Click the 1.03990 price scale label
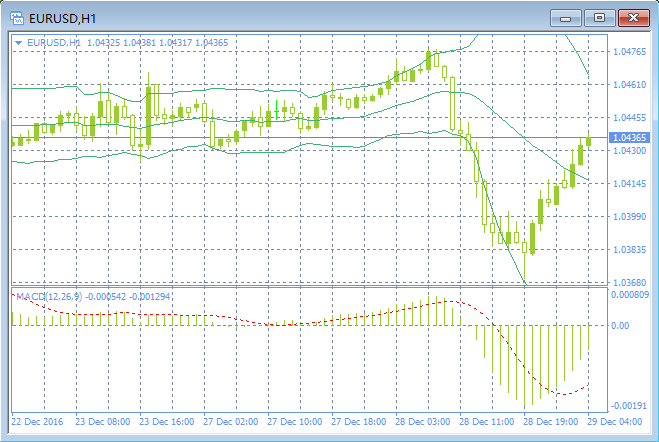This screenshot has width=659, height=442. (x=629, y=216)
